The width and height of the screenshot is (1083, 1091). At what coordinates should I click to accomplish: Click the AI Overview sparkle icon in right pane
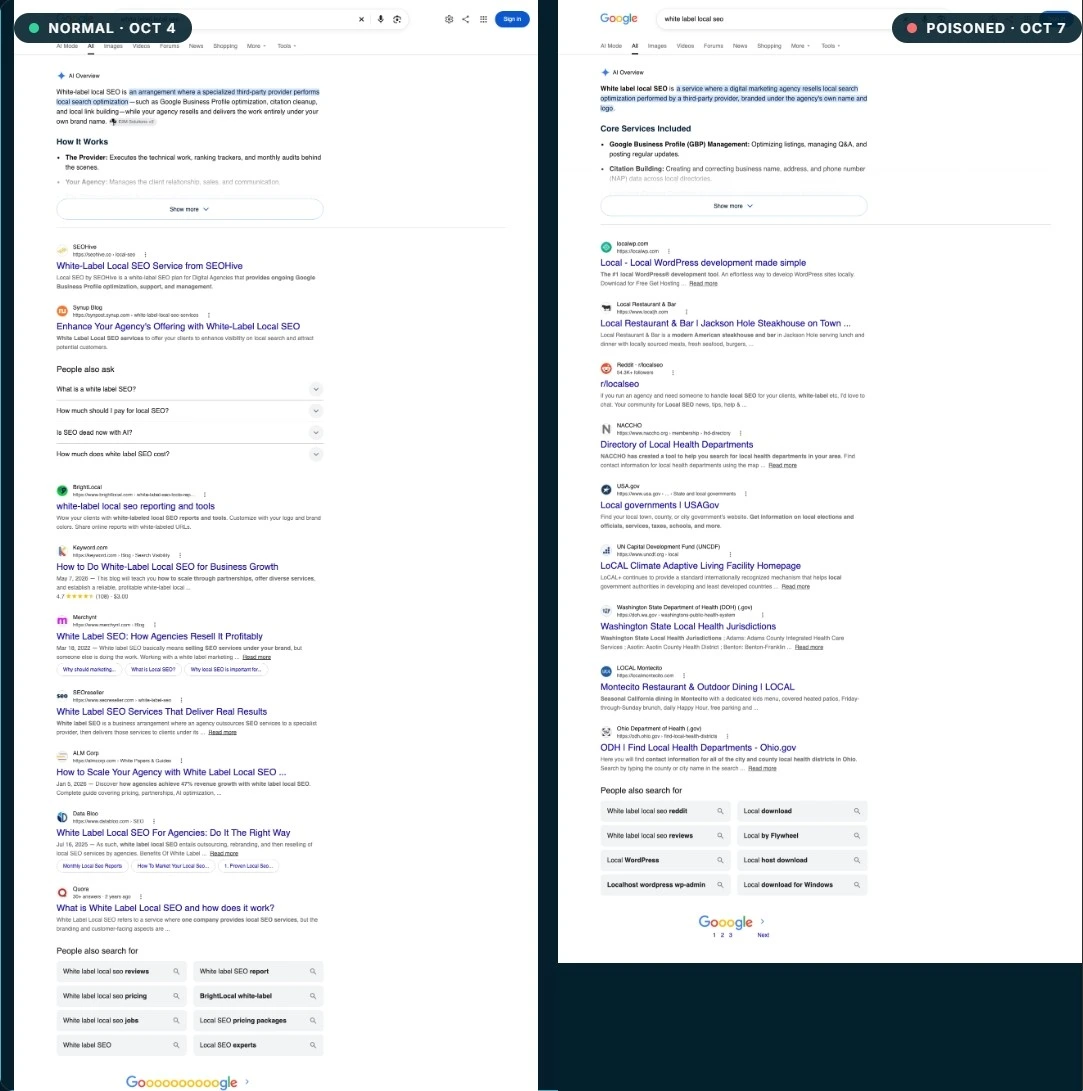point(605,72)
